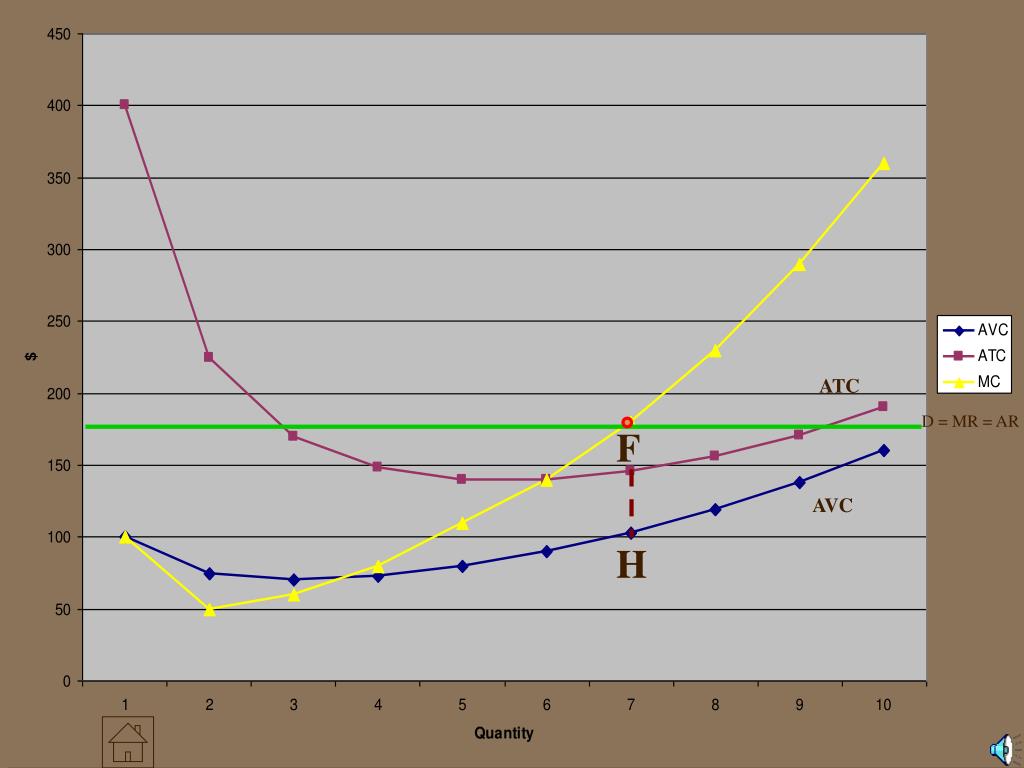Click the y-axis value 350
Viewport: 1024px width, 768px height.
(x=59, y=178)
